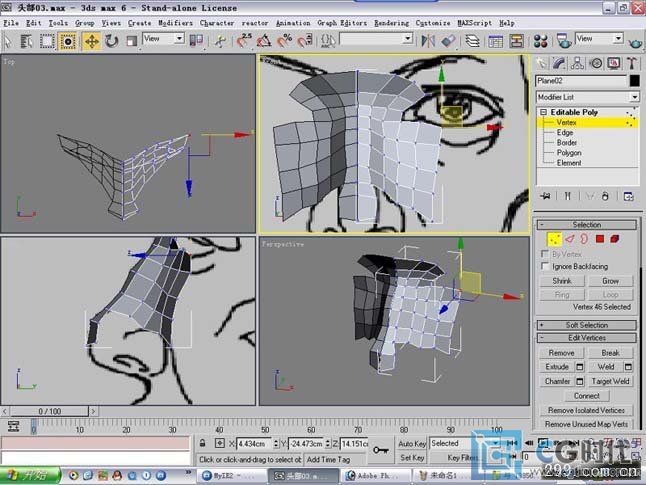Open the Rendering menu
Screen dimensions: 646x485
tap(391, 23)
